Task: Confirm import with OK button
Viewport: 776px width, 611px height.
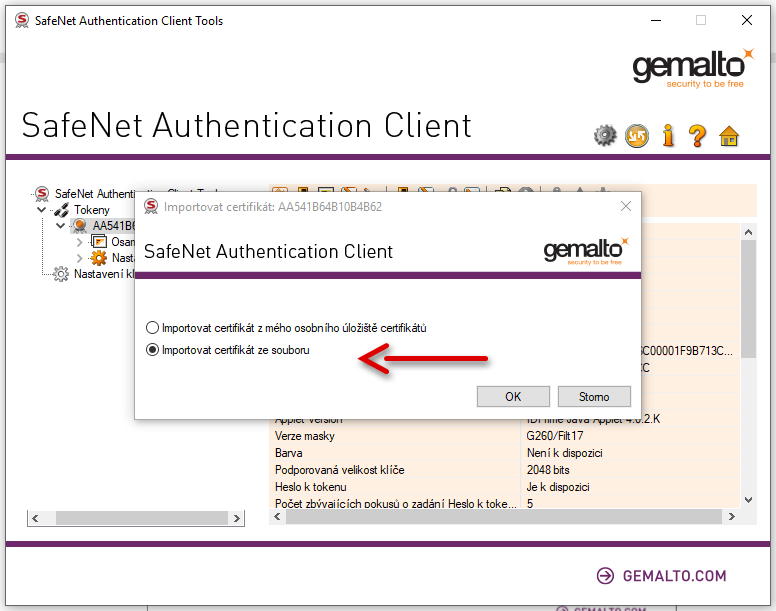Action: click(513, 396)
